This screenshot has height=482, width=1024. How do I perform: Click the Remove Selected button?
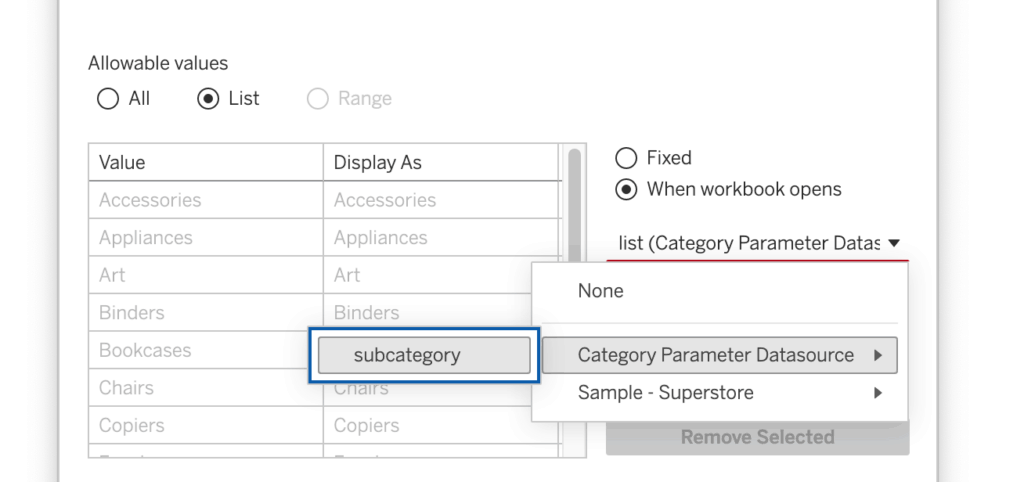[x=757, y=437]
